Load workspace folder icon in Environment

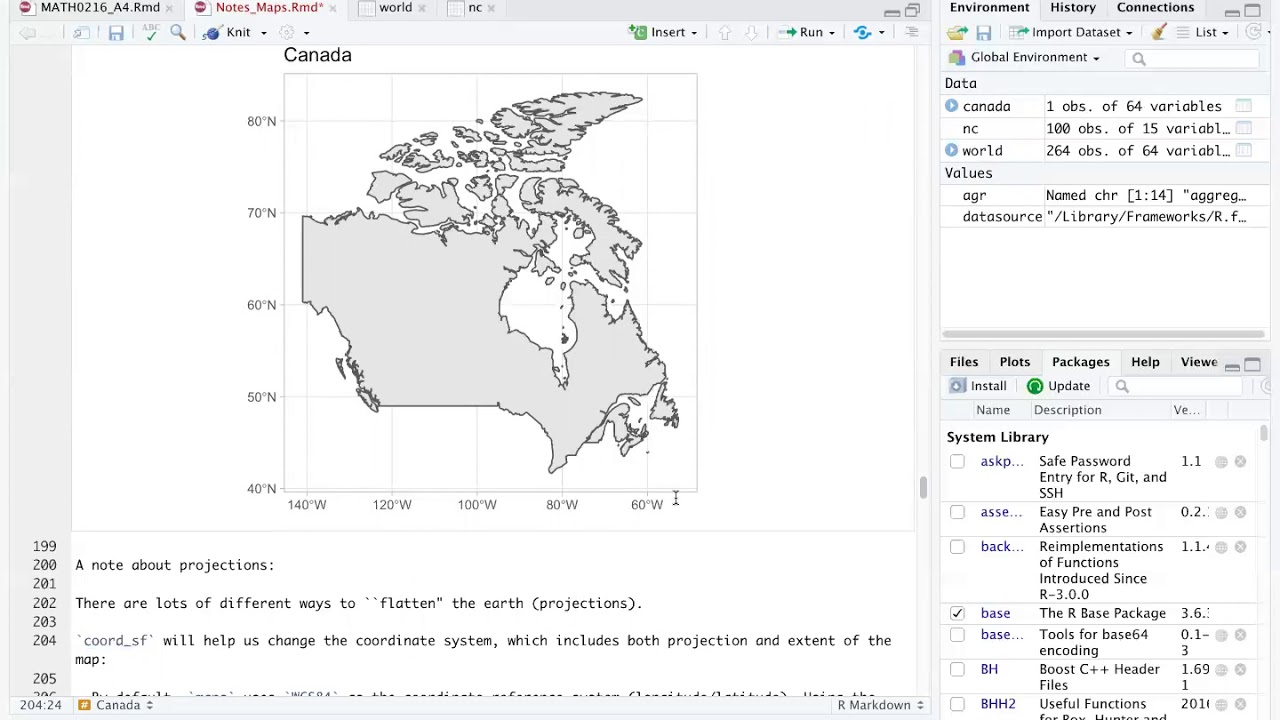click(958, 33)
